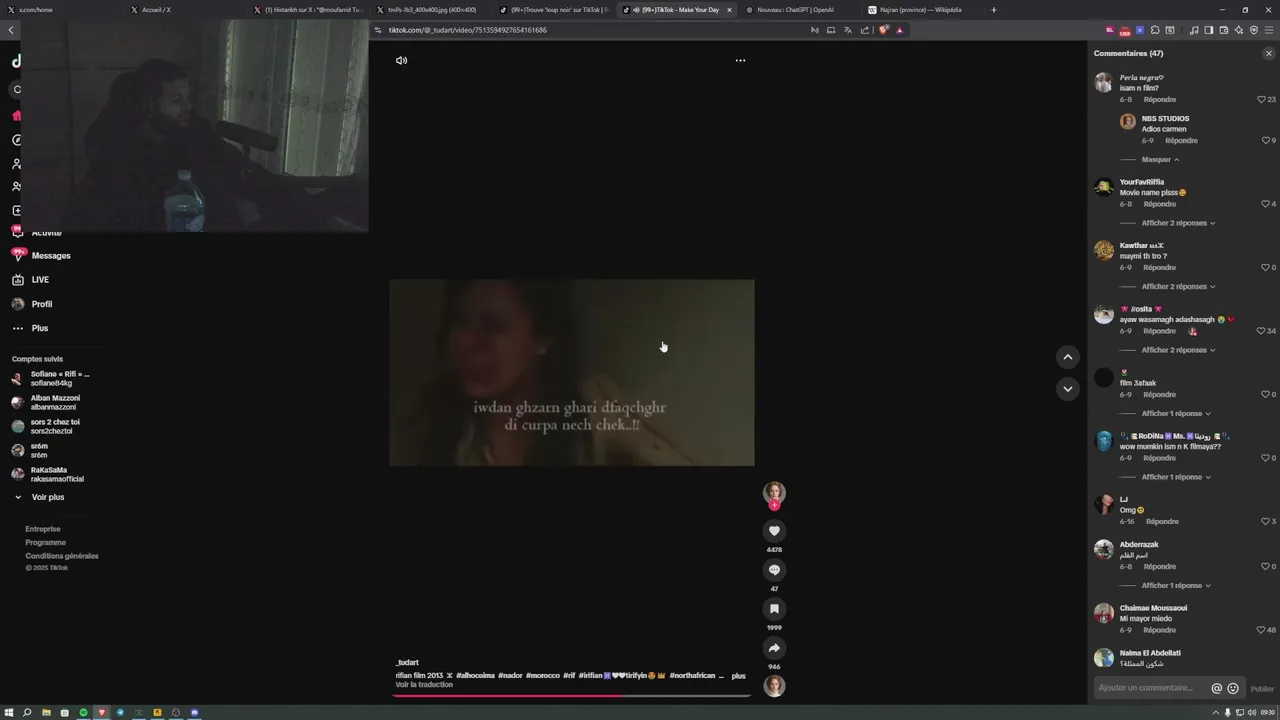The width and height of the screenshot is (1280, 720).
Task: Open the Brave wallet icon
Action: click(x=1224, y=30)
